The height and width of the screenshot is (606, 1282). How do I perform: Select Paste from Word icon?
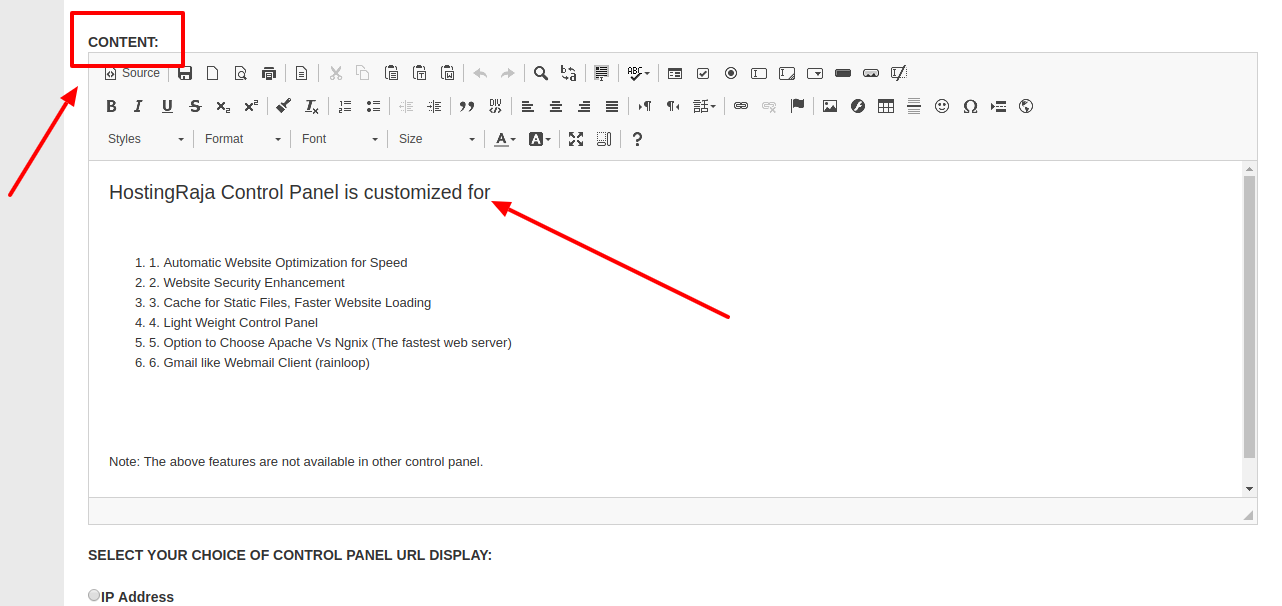click(448, 73)
